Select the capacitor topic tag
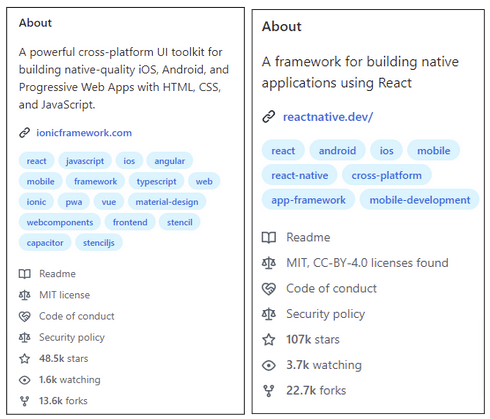This screenshot has height=419, width=490. click(x=45, y=243)
